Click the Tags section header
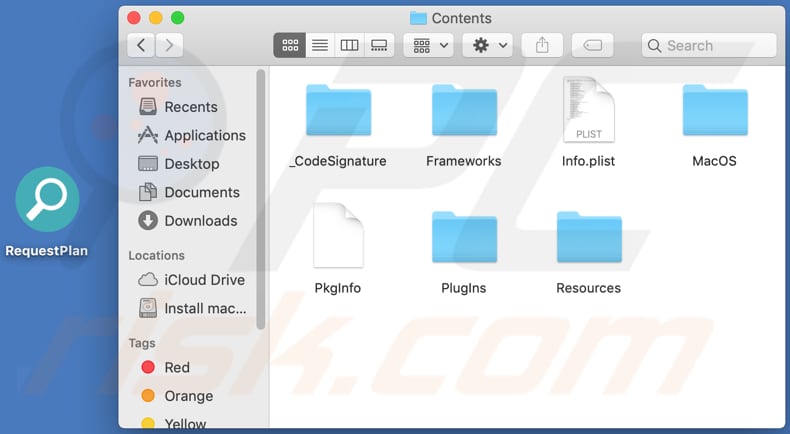This screenshot has height=434, width=790. click(142, 343)
